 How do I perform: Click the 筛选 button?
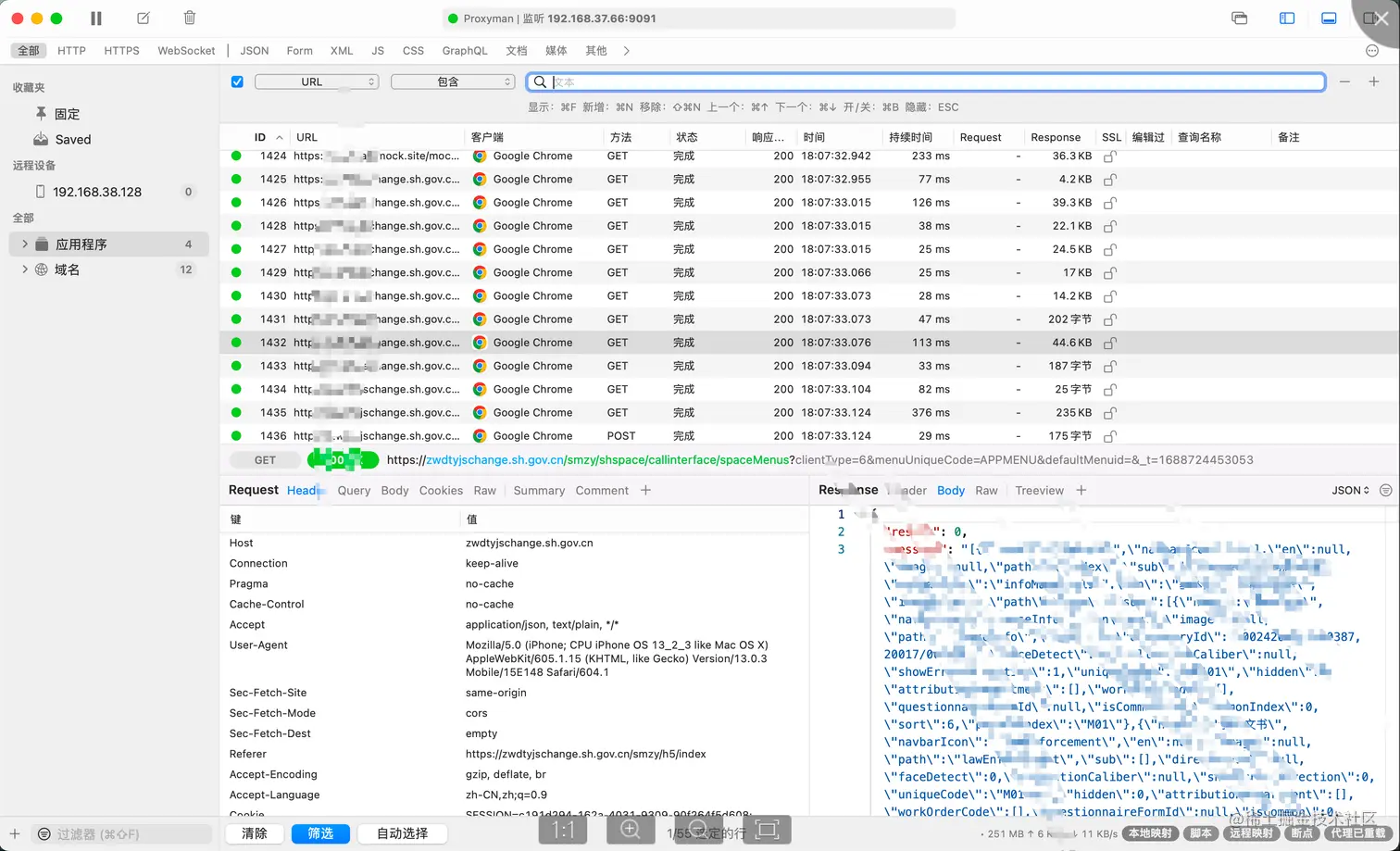tap(320, 833)
